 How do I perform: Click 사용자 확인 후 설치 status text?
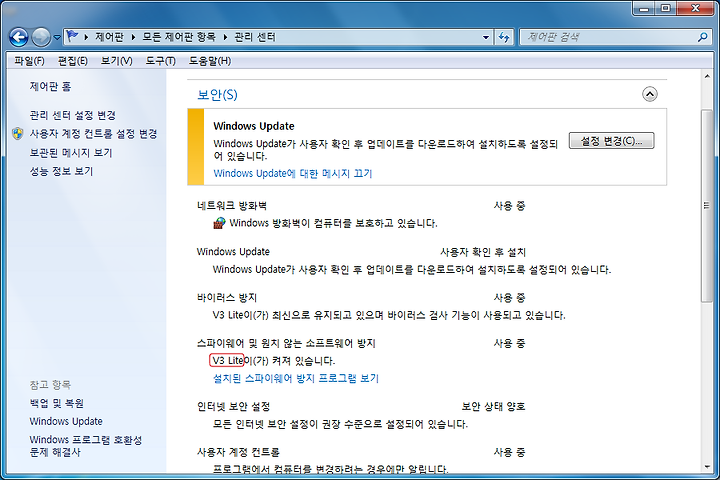tap(483, 252)
